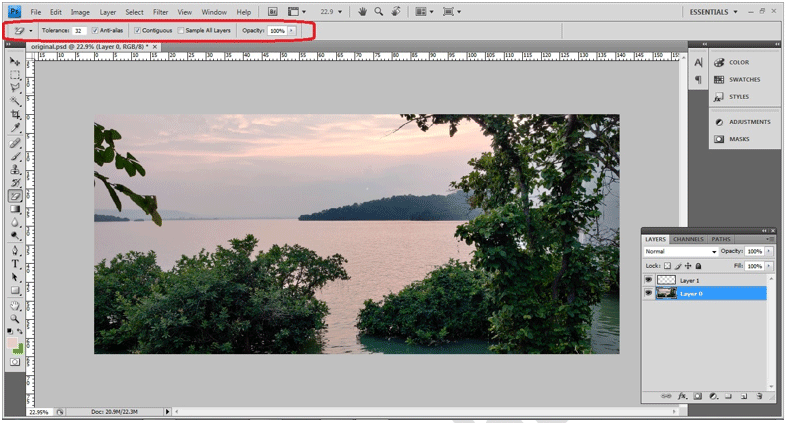Create a new layer
The width and height of the screenshot is (786, 423).
click(x=744, y=396)
